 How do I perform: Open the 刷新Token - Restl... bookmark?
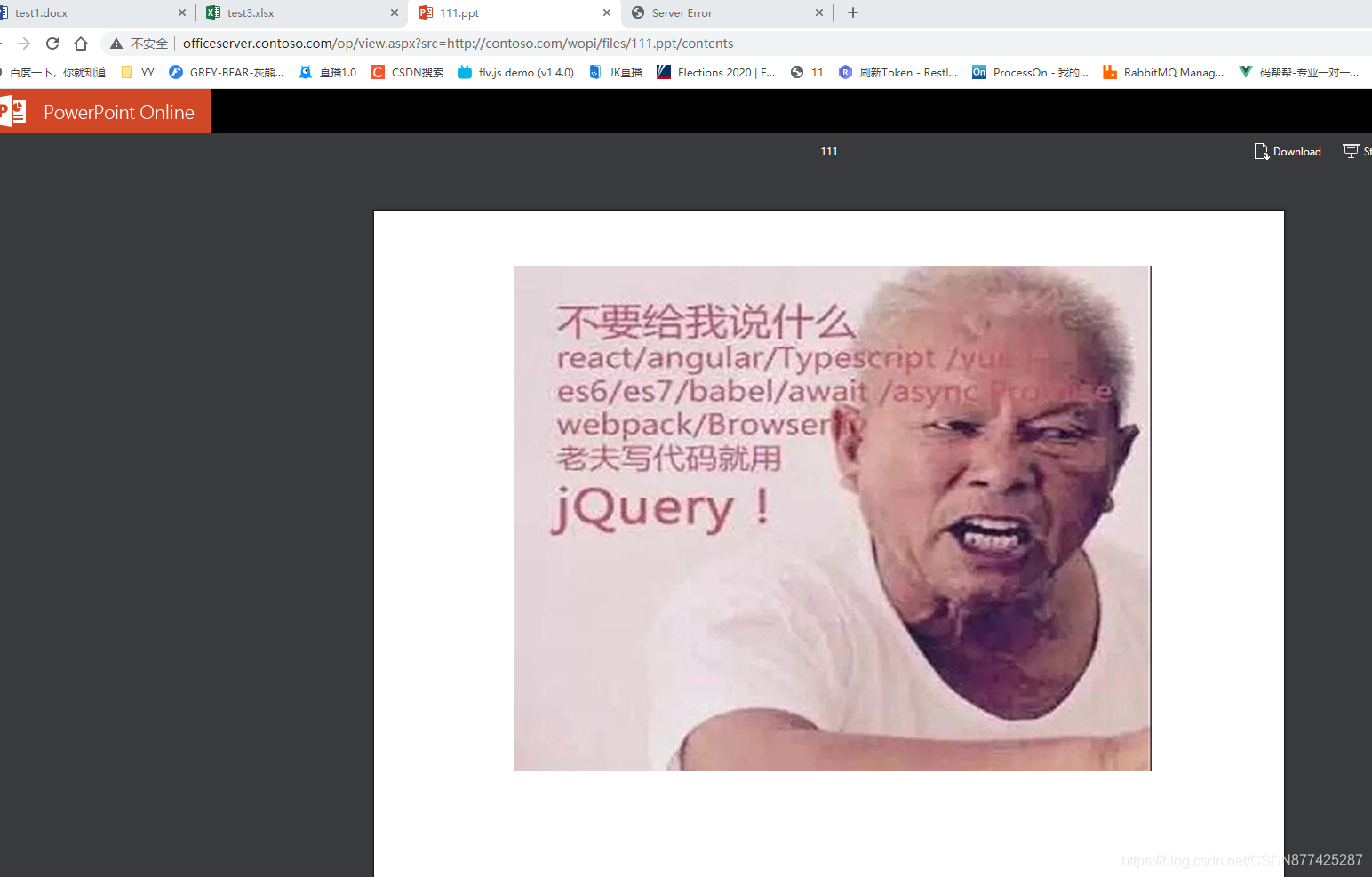coord(898,73)
